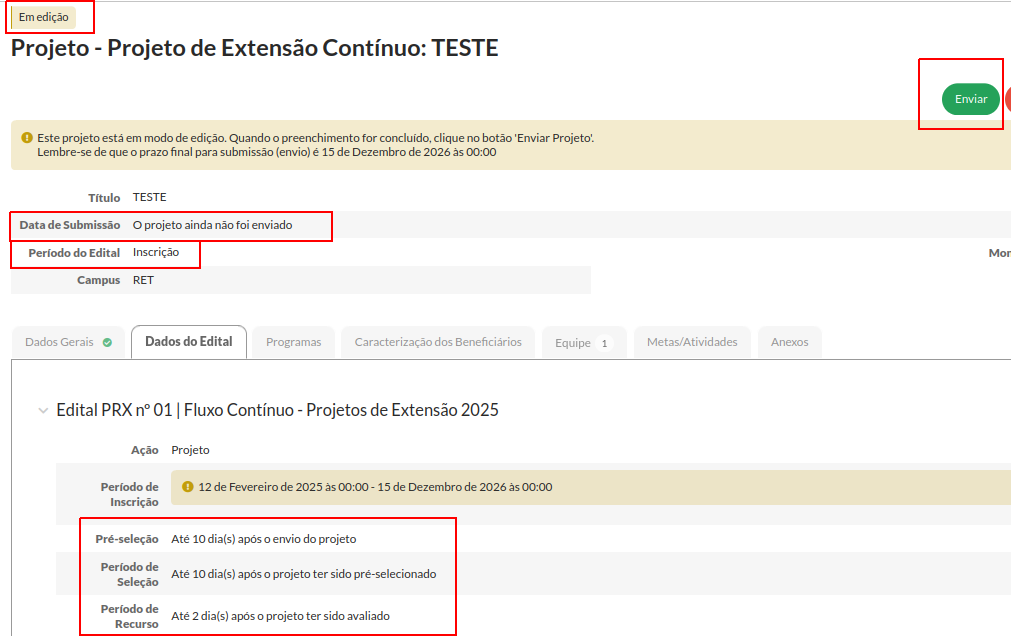Select the Dados do Edital tab

pos(188,341)
